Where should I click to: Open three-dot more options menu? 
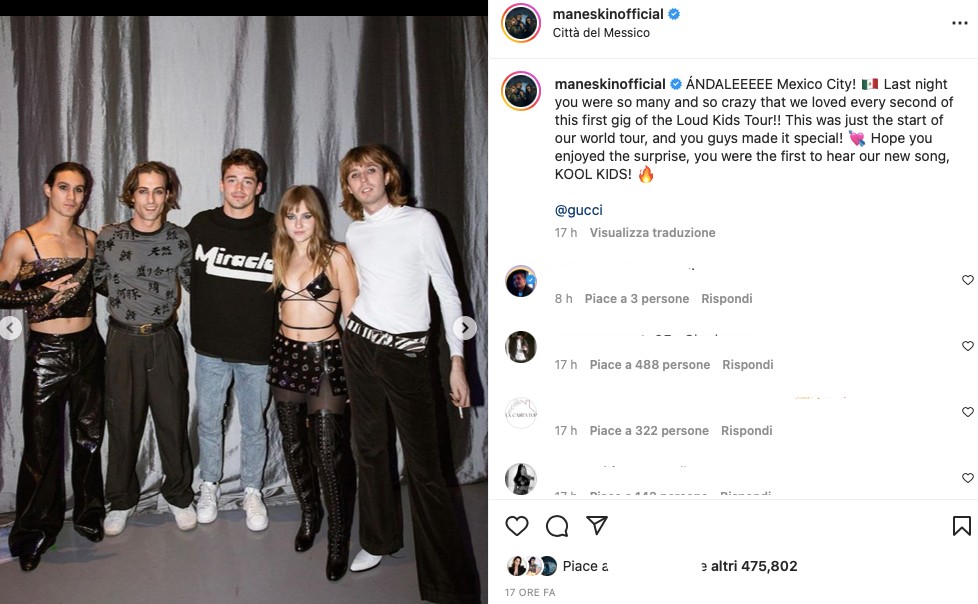click(x=959, y=22)
